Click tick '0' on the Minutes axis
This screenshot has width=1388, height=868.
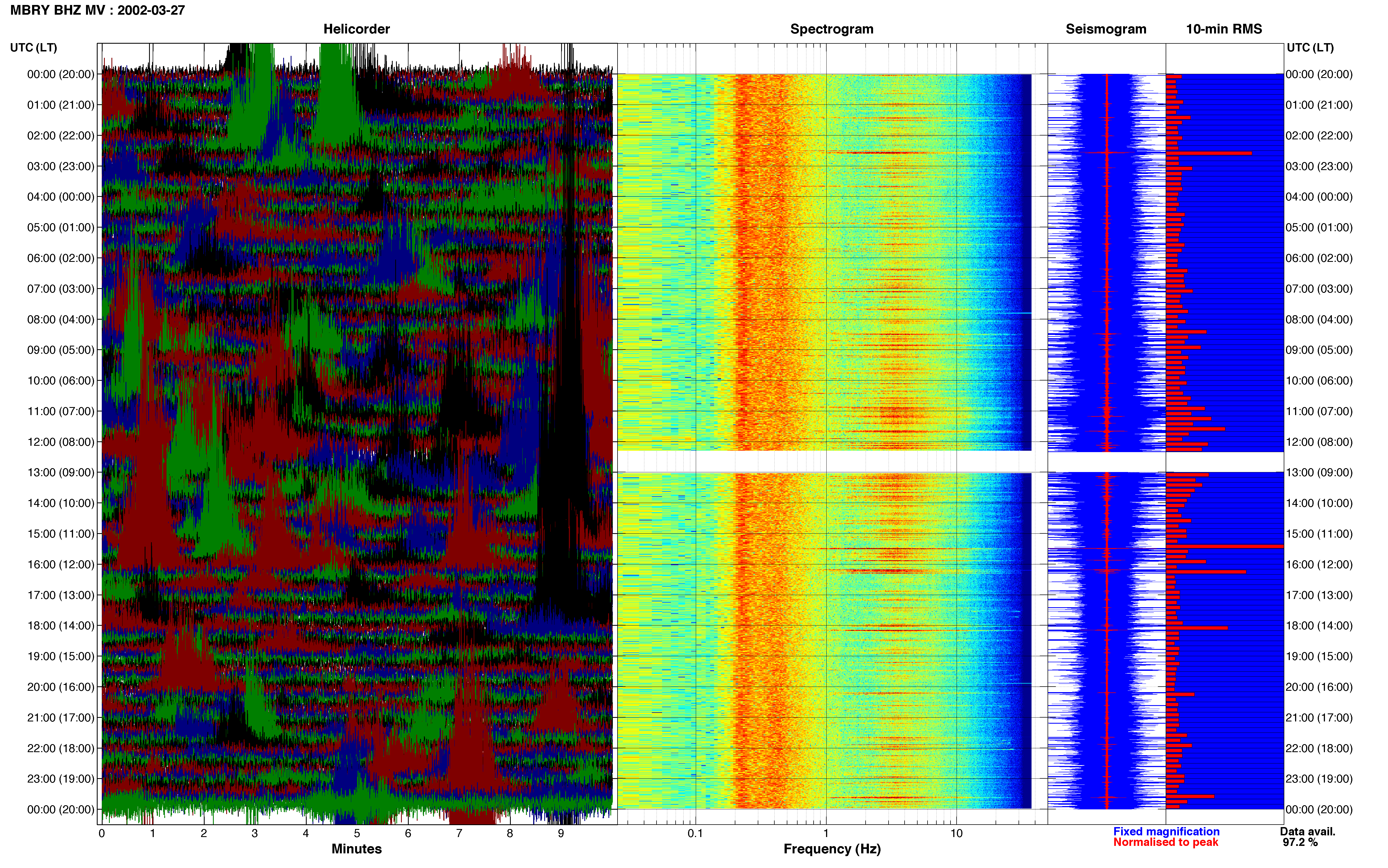pyautogui.click(x=101, y=833)
